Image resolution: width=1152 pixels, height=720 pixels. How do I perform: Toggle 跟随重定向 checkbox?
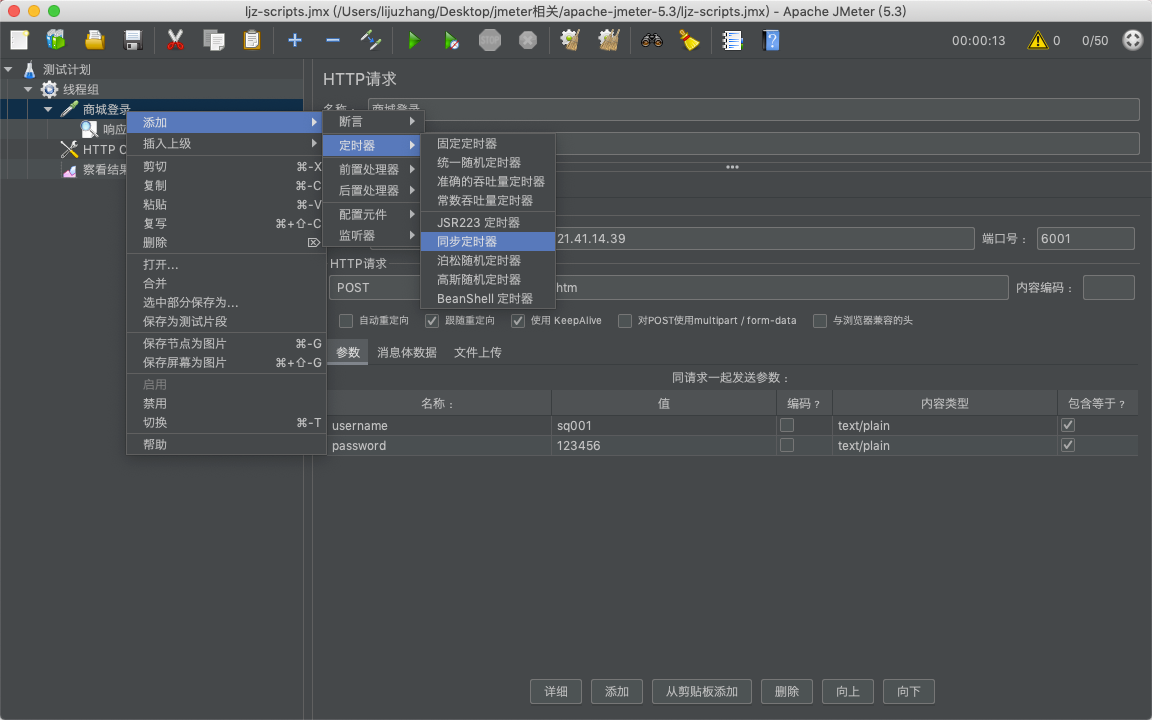coord(432,321)
